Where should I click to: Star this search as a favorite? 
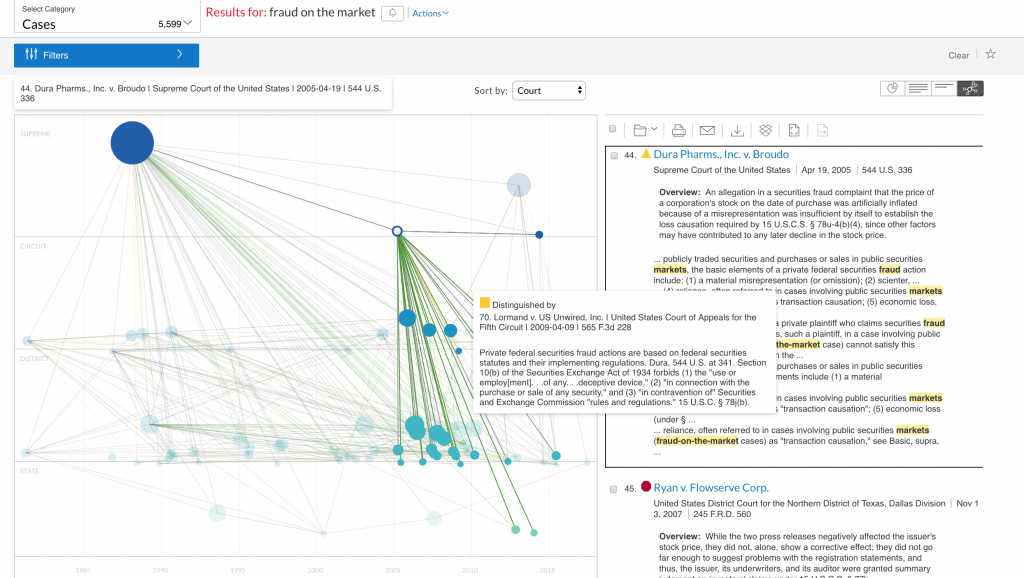pyautogui.click(x=989, y=55)
